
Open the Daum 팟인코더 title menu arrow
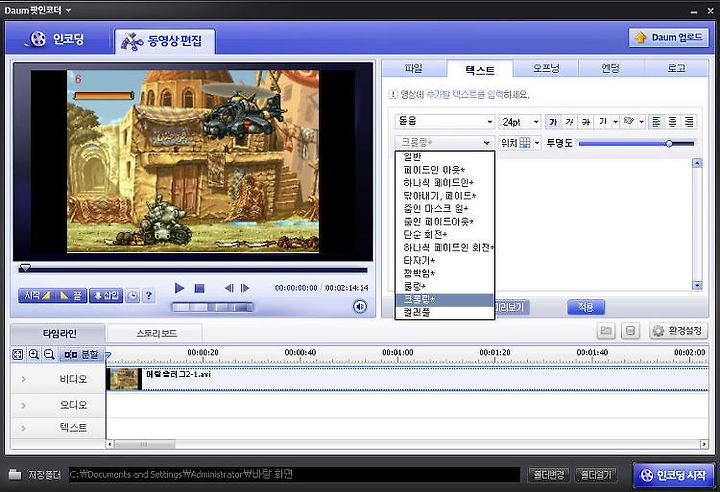tap(68, 10)
